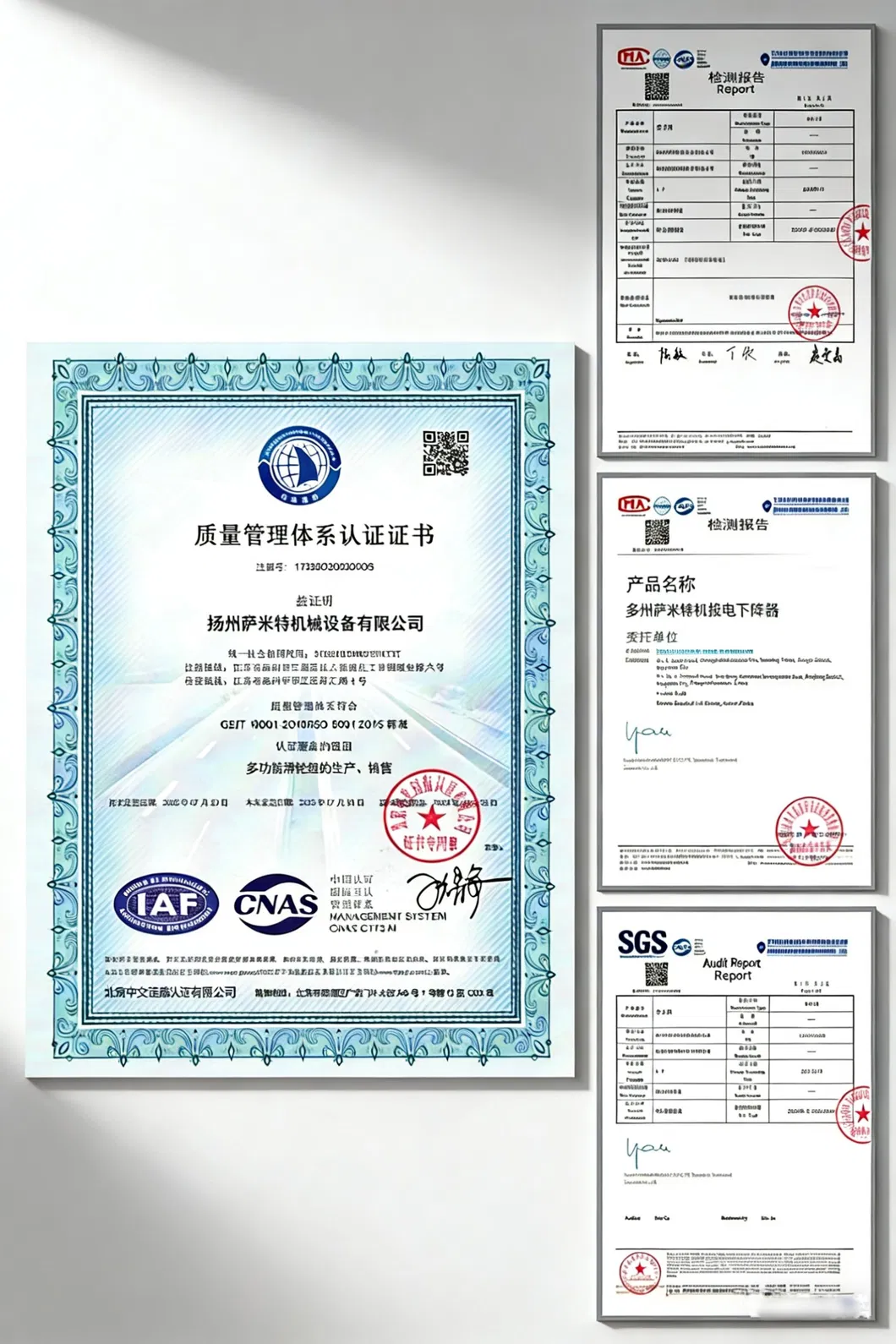This screenshot has width=896, height=1344.
Task: Click the red CMA logo on the middle report
Action: pos(632,505)
